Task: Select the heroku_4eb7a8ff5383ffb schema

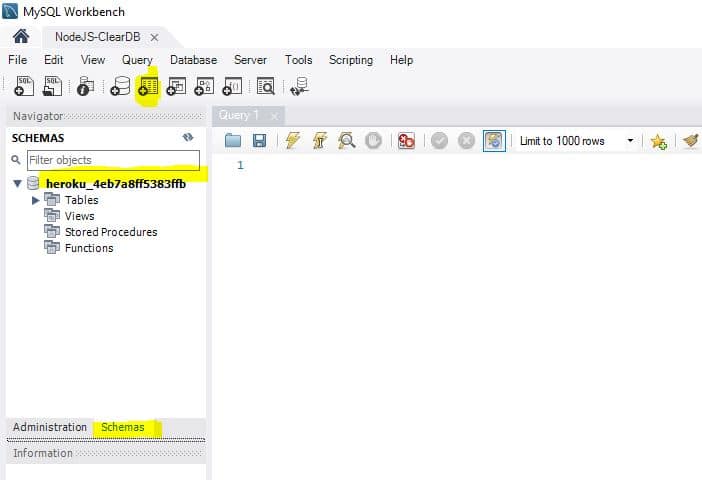Action: (116, 184)
